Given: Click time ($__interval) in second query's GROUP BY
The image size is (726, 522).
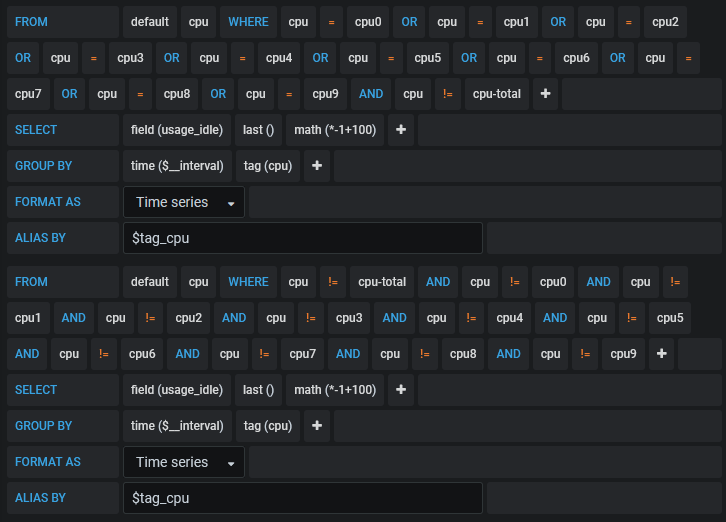Looking at the screenshot, I should pyautogui.click(x=177, y=426).
